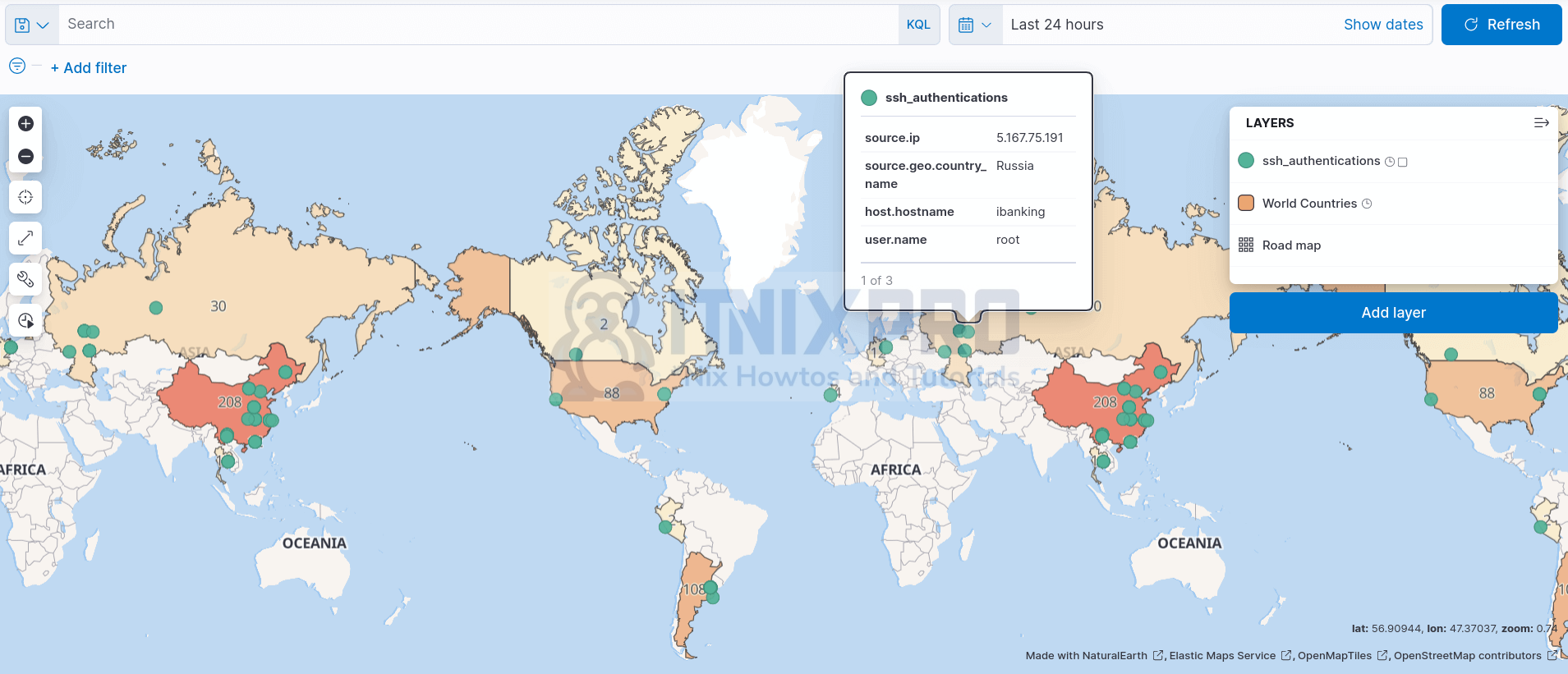The width and height of the screenshot is (1568, 674).
Task: Click the lat lon zoom readout
Action: click(1454, 629)
